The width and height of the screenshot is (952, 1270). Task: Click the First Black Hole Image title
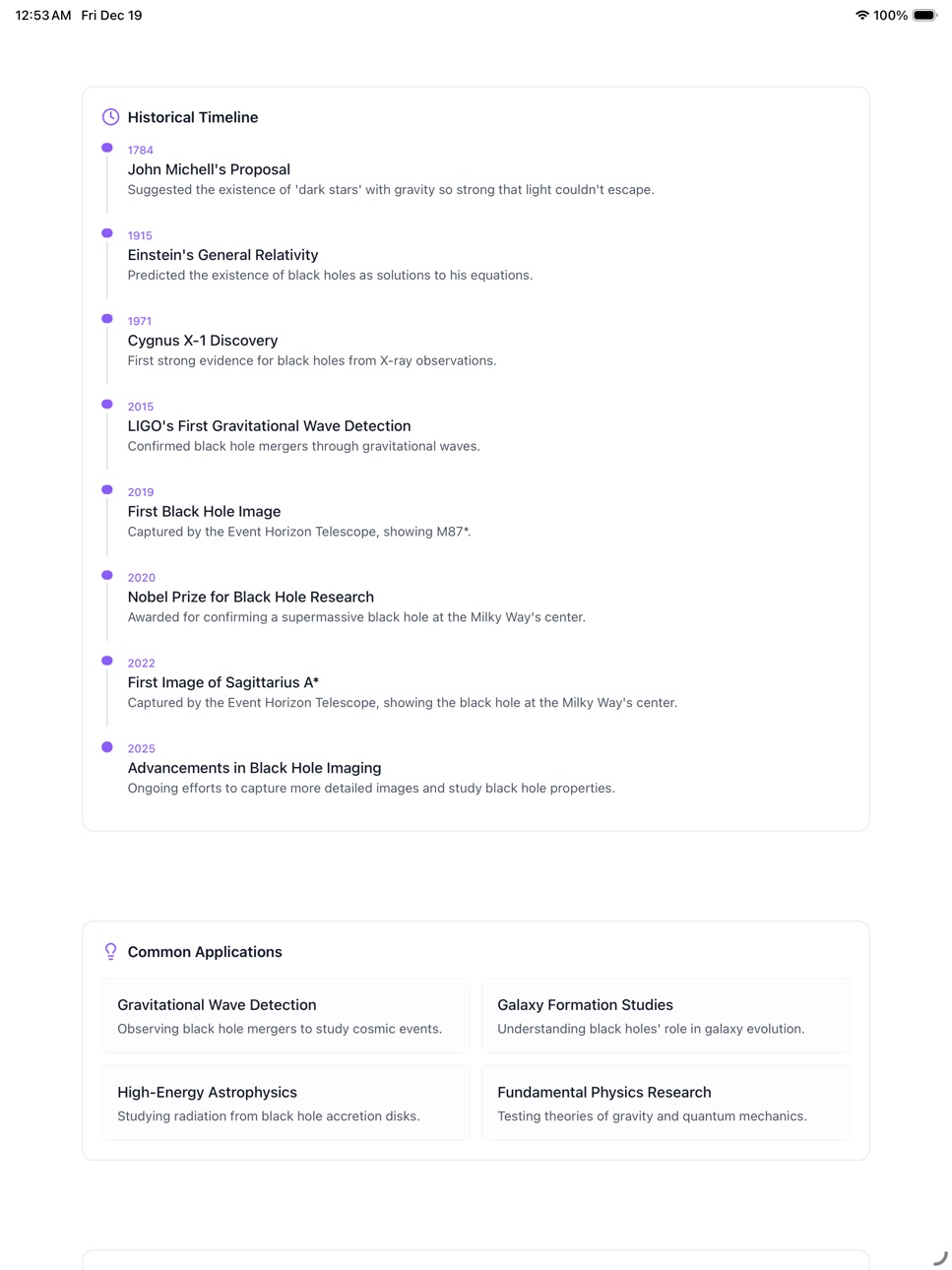204,511
